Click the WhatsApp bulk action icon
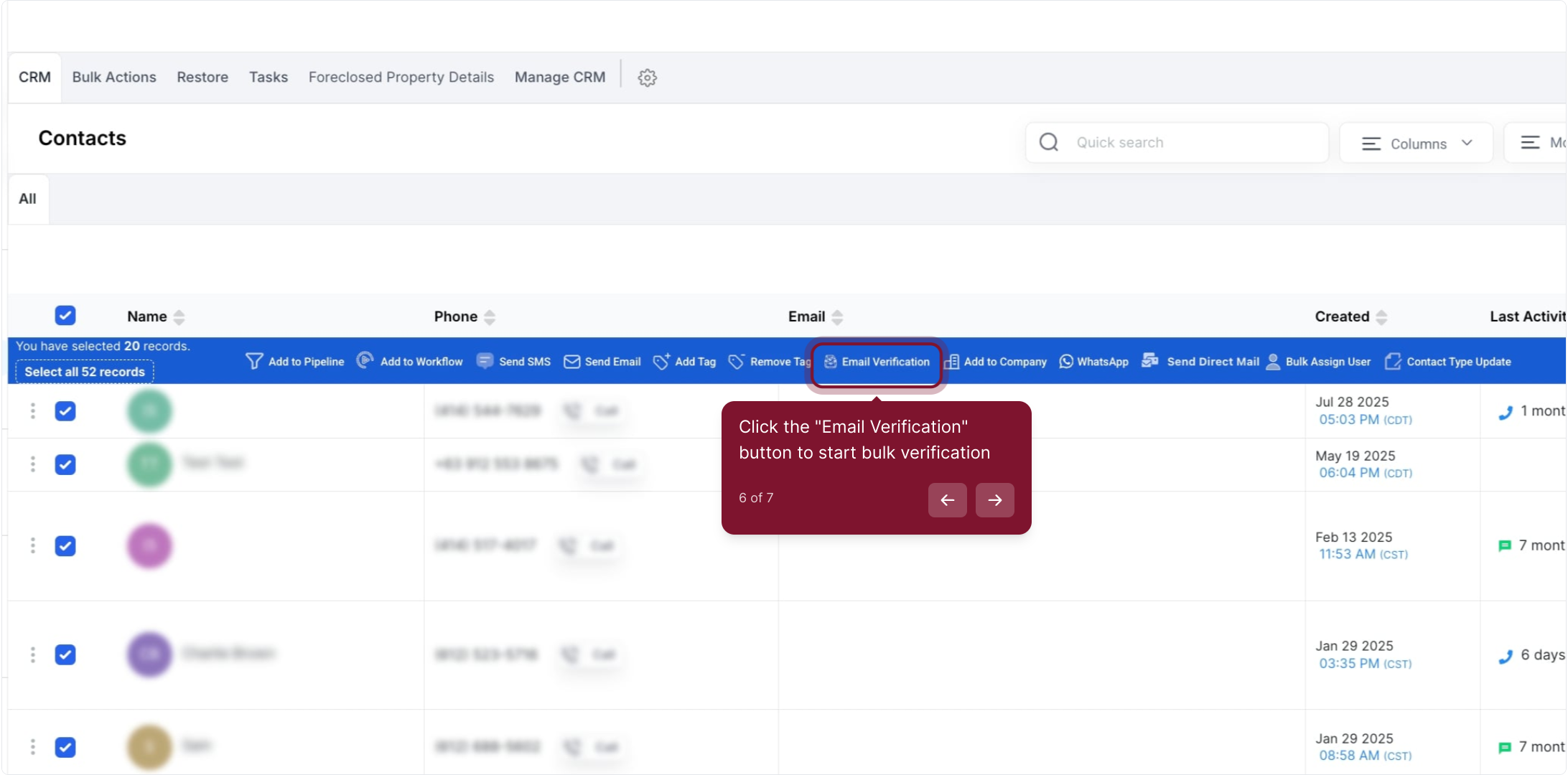1568x775 pixels. click(x=1066, y=362)
